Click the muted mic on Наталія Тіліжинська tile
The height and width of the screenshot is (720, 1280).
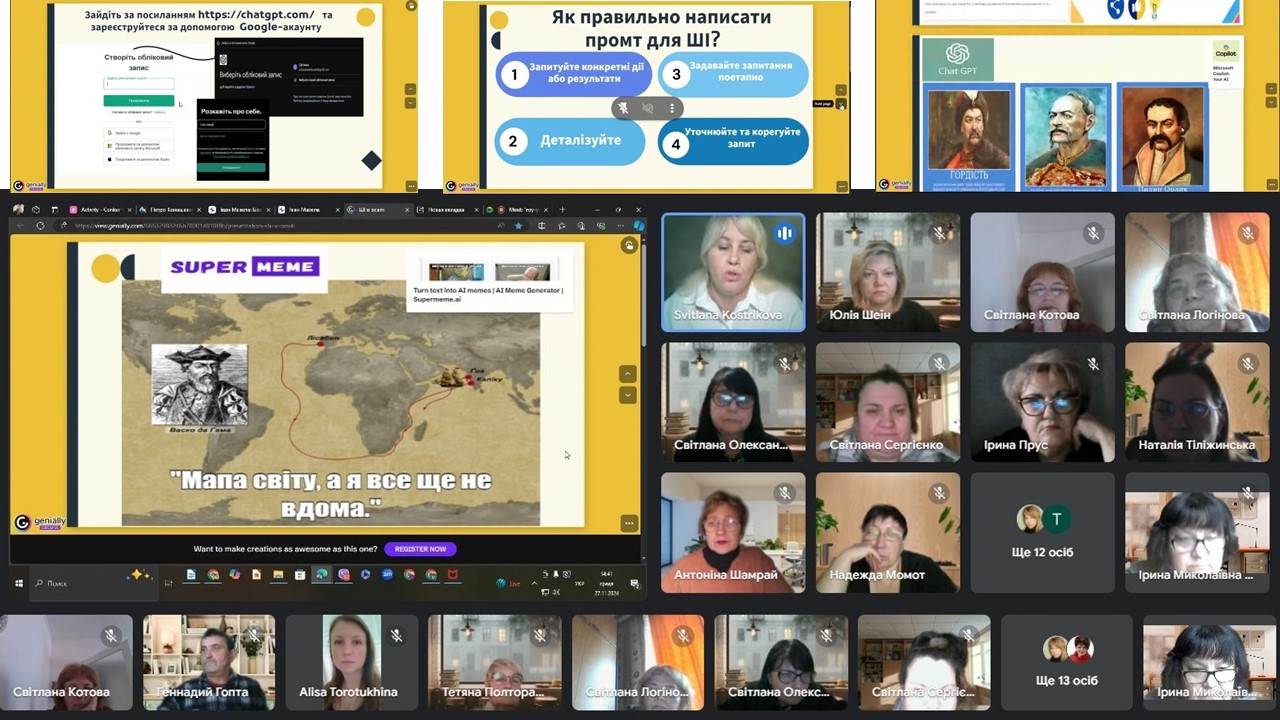click(x=1247, y=364)
